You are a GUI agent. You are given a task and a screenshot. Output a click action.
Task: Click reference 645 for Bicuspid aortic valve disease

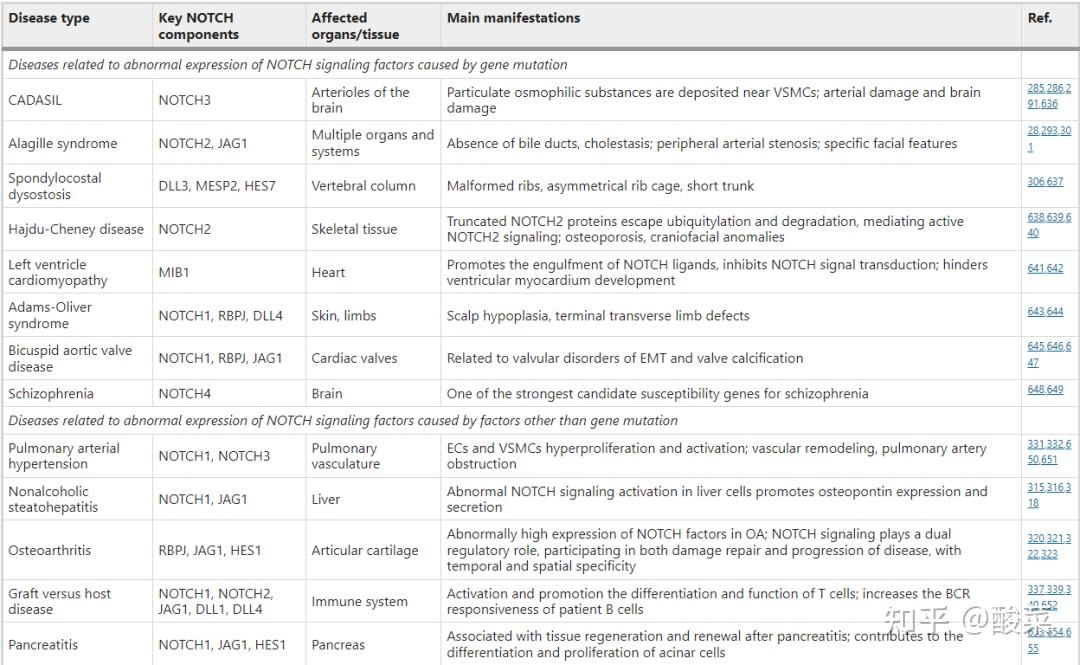(1036, 346)
